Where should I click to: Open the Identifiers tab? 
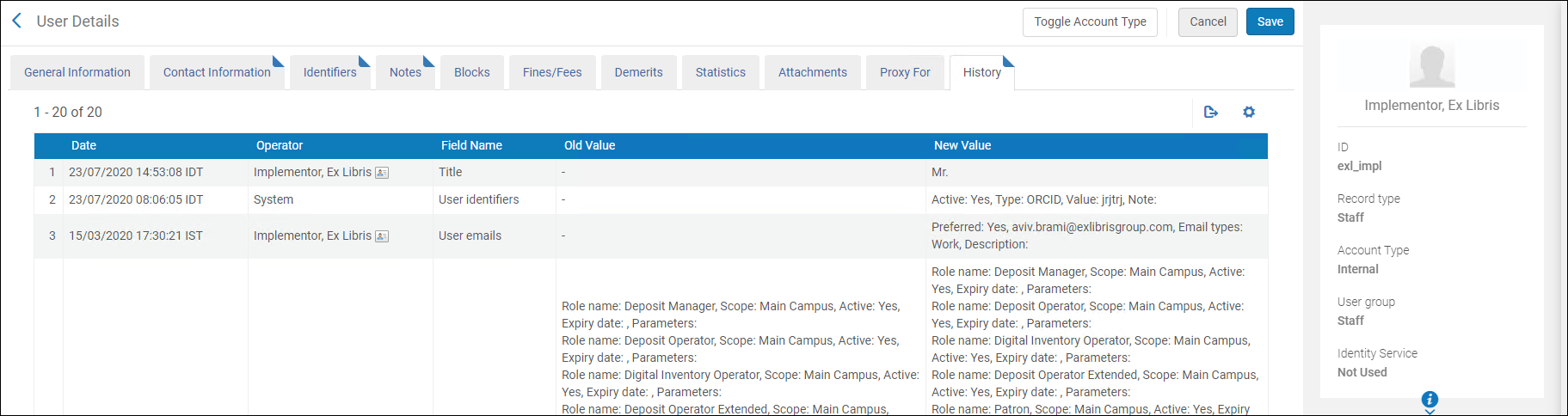coord(329,72)
